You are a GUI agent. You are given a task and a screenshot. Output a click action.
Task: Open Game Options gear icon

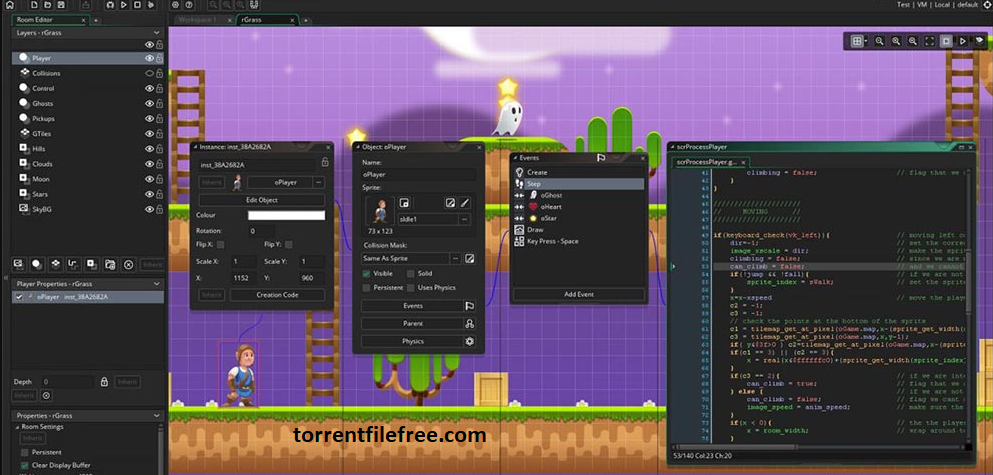pos(175,5)
